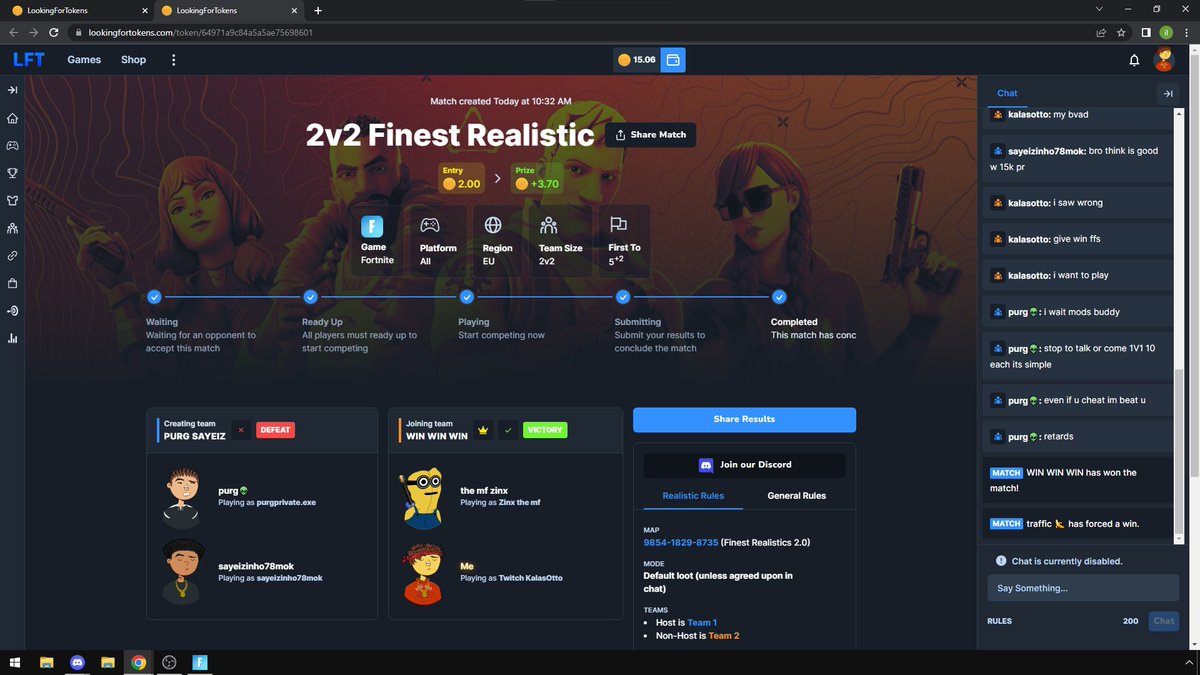This screenshot has height=675, width=1200.
Task: Click the Share Results button
Action: pyautogui.click(x=744, y=419)
